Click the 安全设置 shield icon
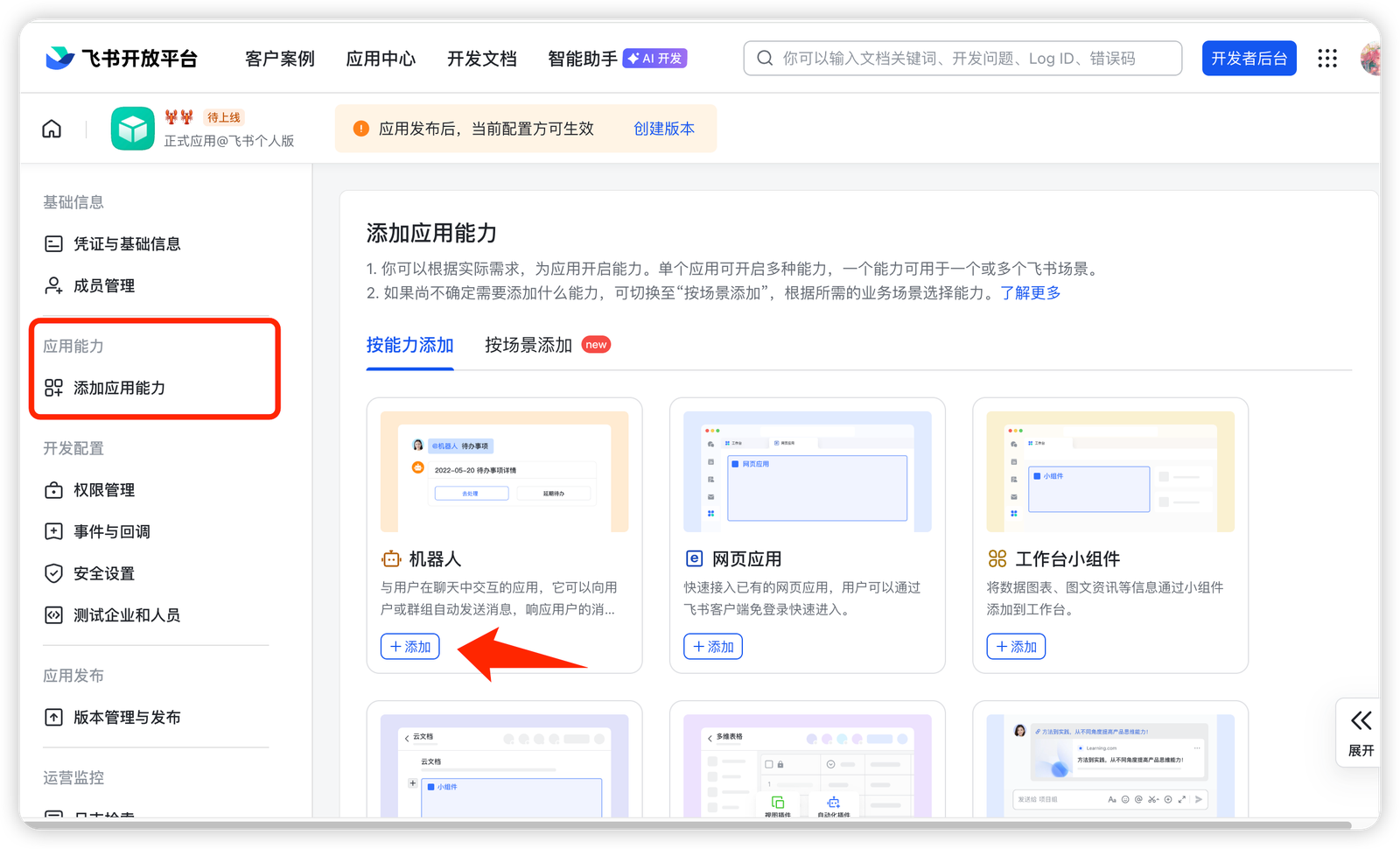Viewport: 1400px width, 849px height. pyautogui.click(x=53, y=573)
